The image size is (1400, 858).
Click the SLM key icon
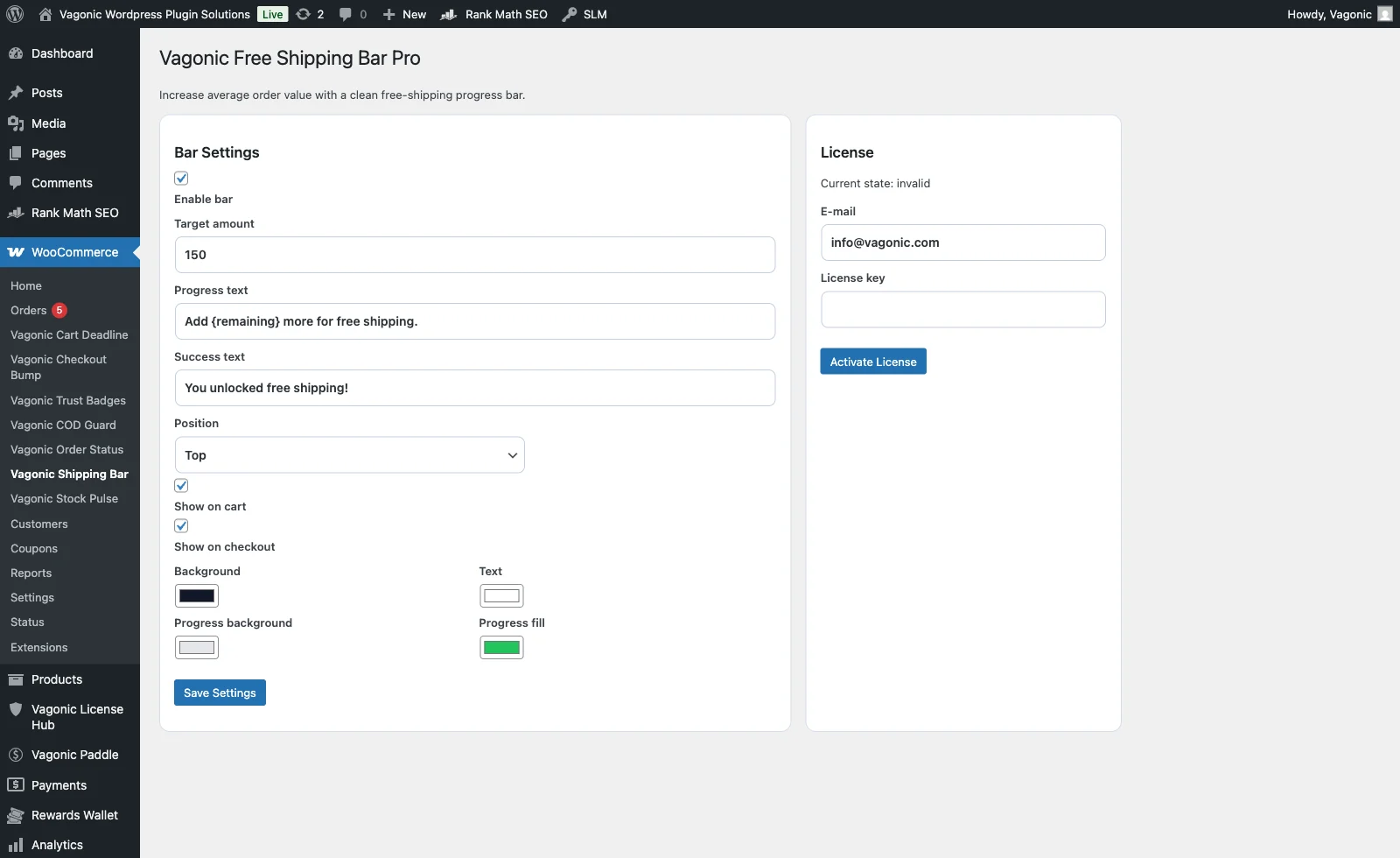tap(570, 14)
